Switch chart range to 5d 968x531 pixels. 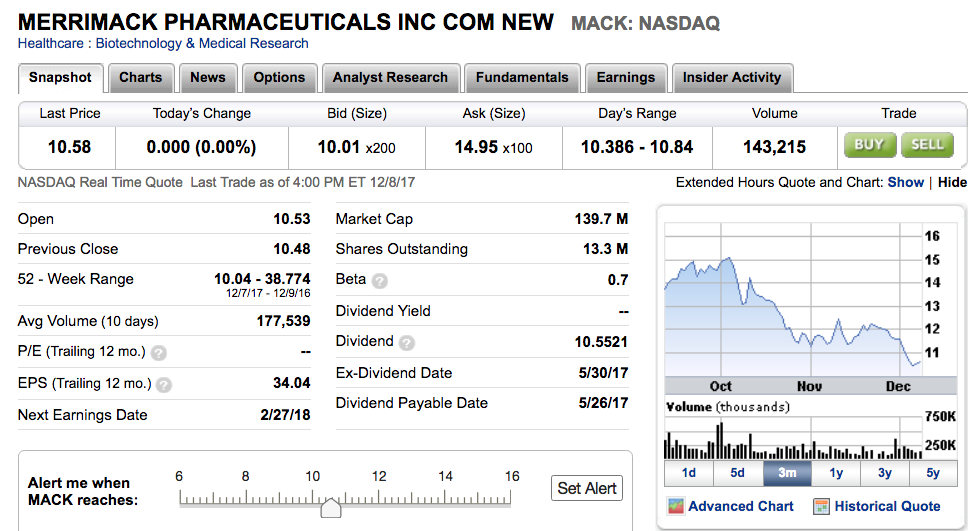(x=738, y=473)
